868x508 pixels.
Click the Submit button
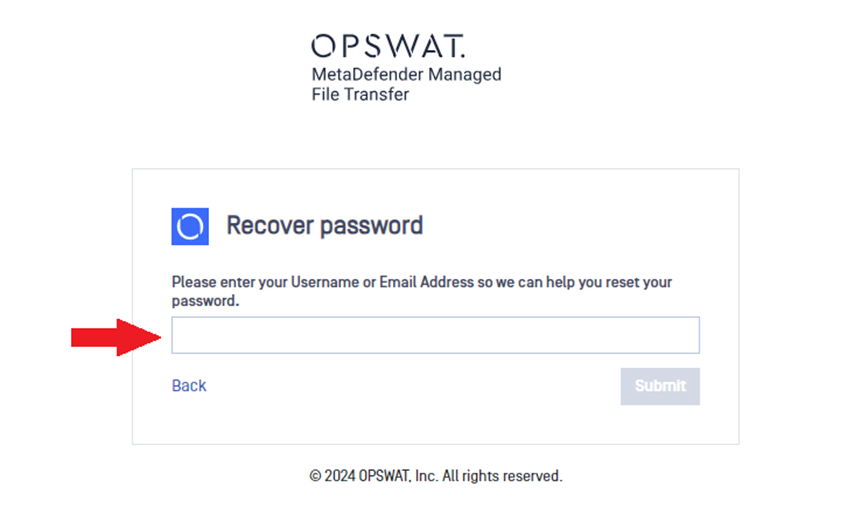point(660,386)
